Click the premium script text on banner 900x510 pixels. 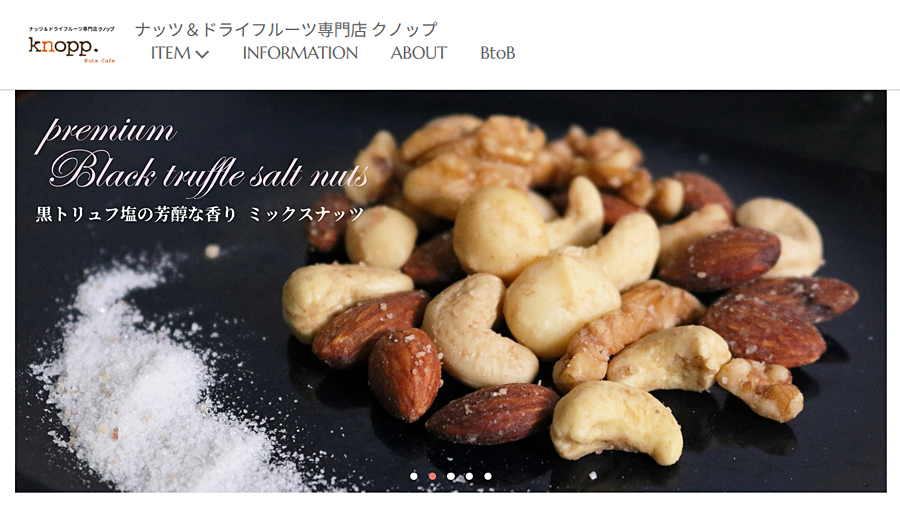(106, 133)
